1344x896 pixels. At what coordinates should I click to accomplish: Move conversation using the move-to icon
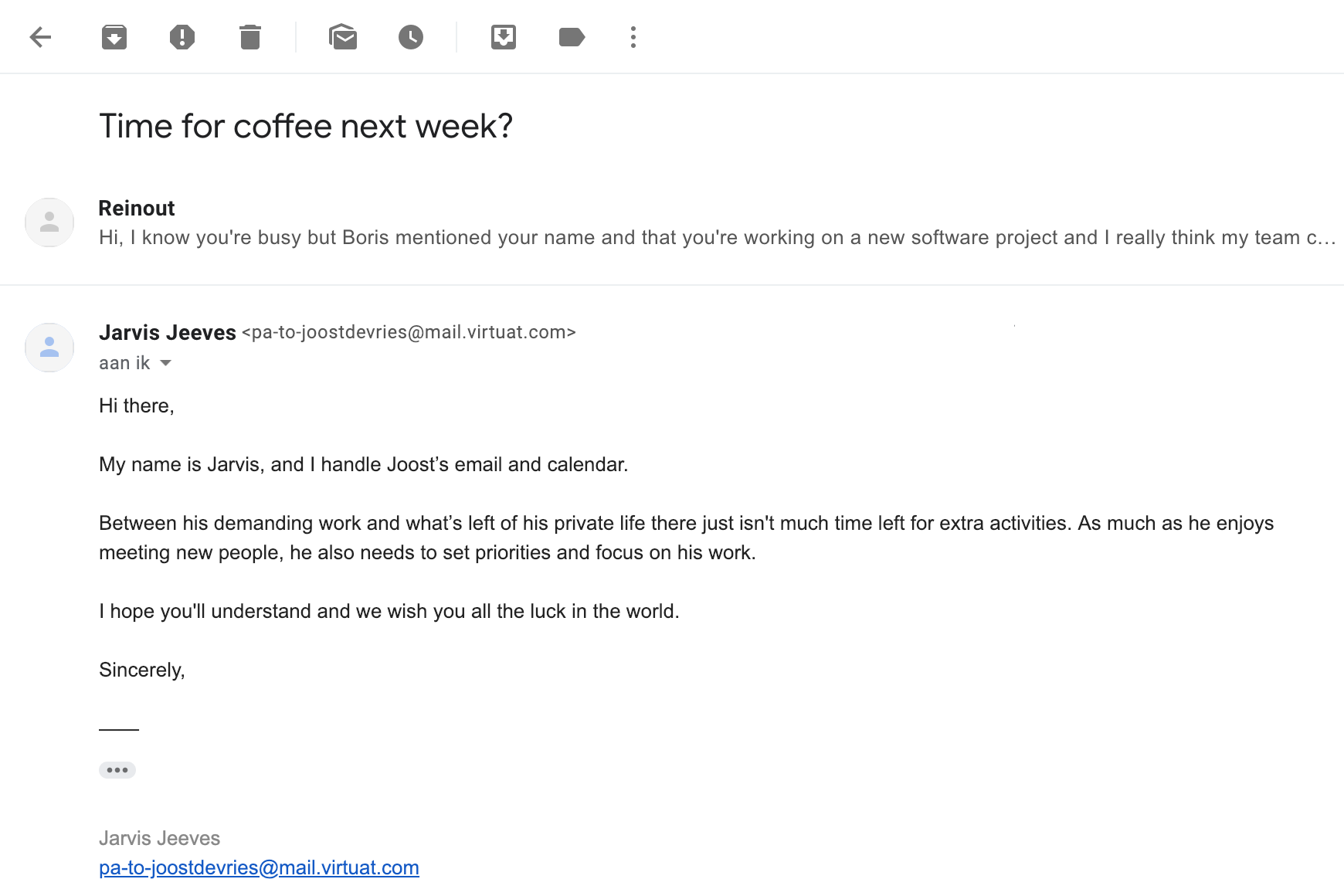click(x=504, y=37)
